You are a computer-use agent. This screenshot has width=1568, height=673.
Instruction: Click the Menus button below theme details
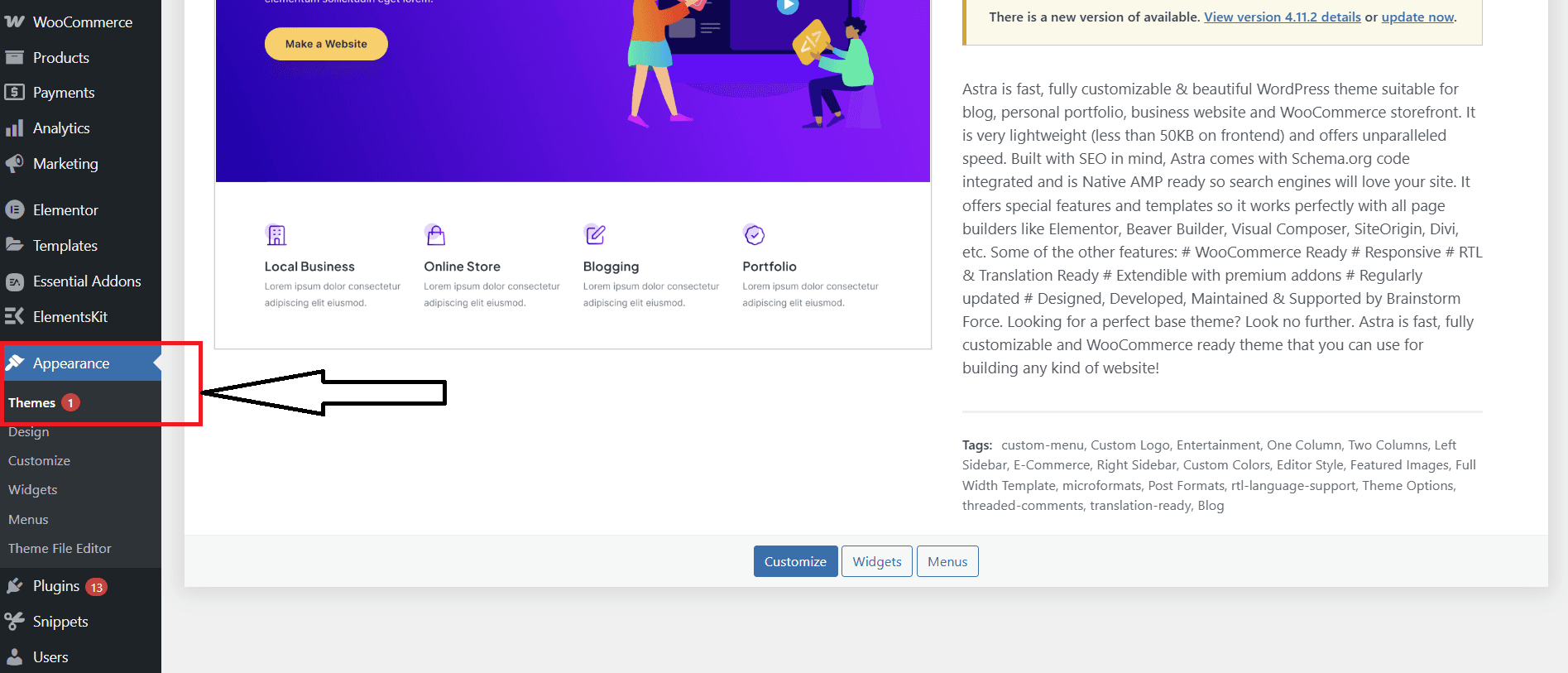click(x=947, y=561)
